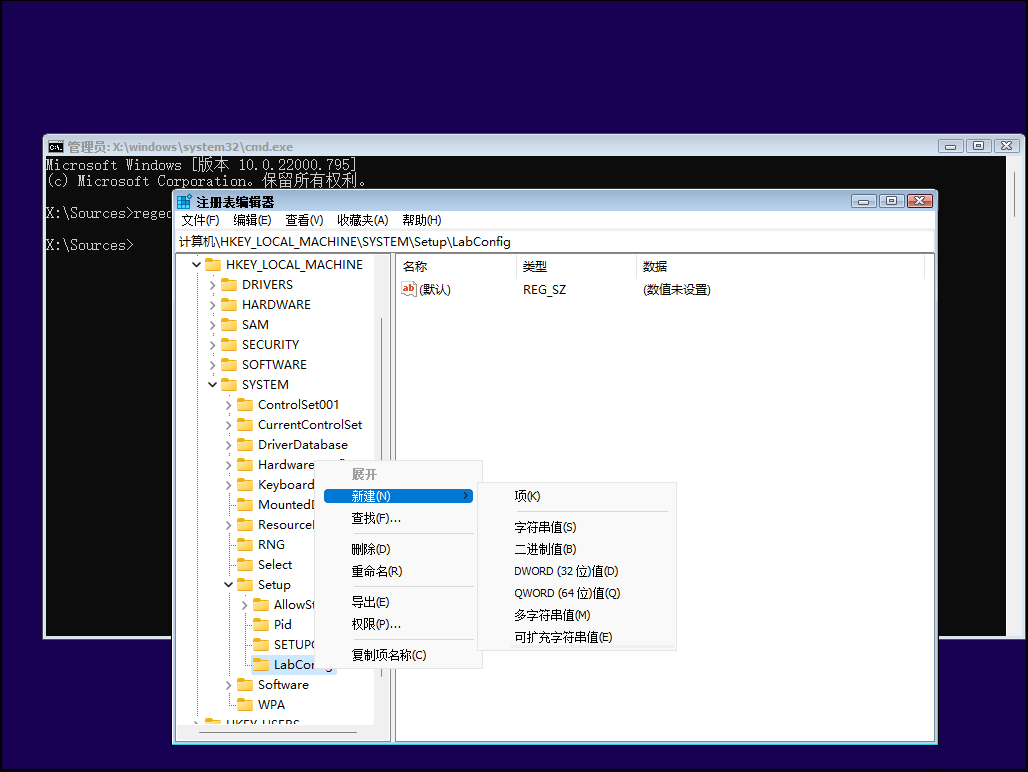Image resolution: width=1028 pixels, height=772 pixels.
Task: Click the SOFTWARE folder icon
Action: tap(229, 364)
